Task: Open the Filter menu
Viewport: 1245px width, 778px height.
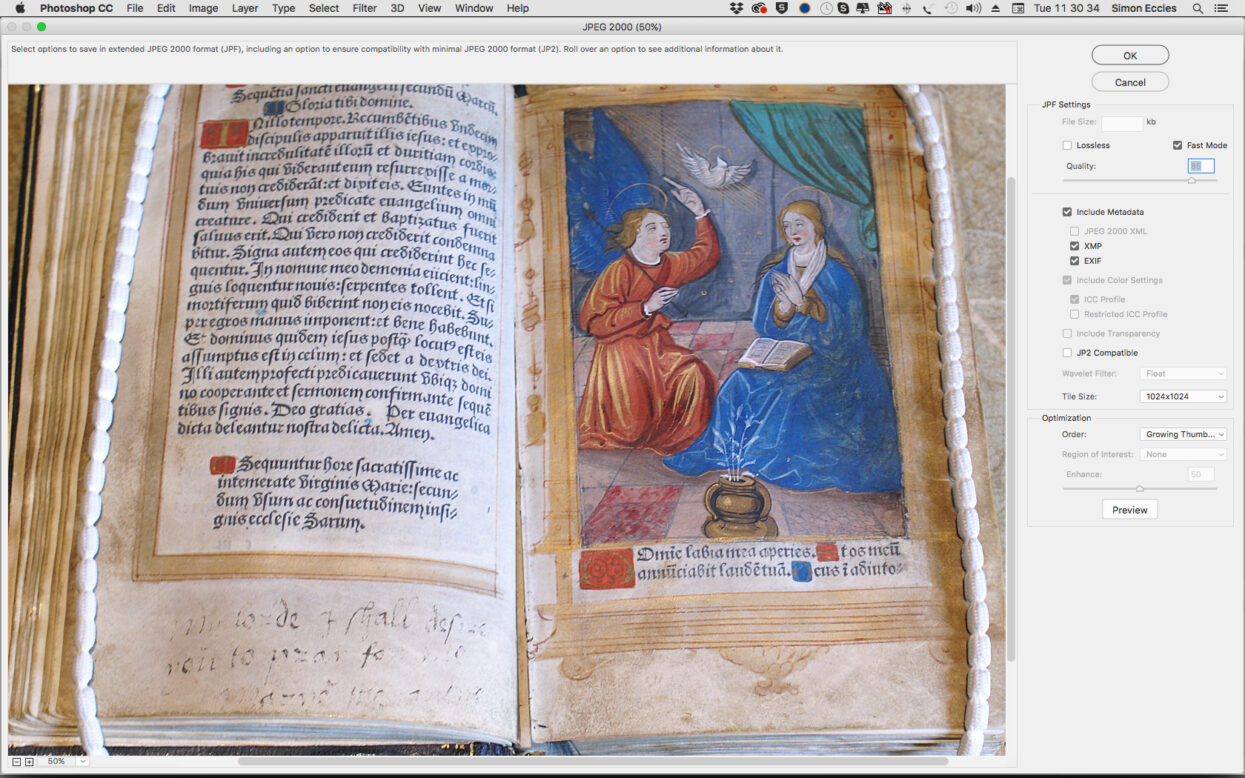Action: (x=364, y=8)
